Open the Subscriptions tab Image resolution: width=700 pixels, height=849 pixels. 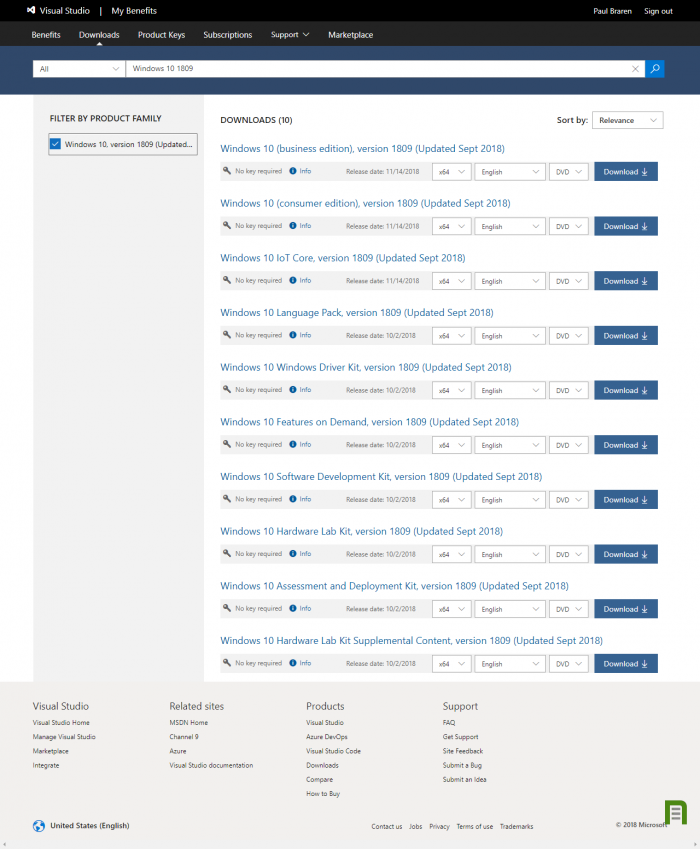[x=227, y=35]
